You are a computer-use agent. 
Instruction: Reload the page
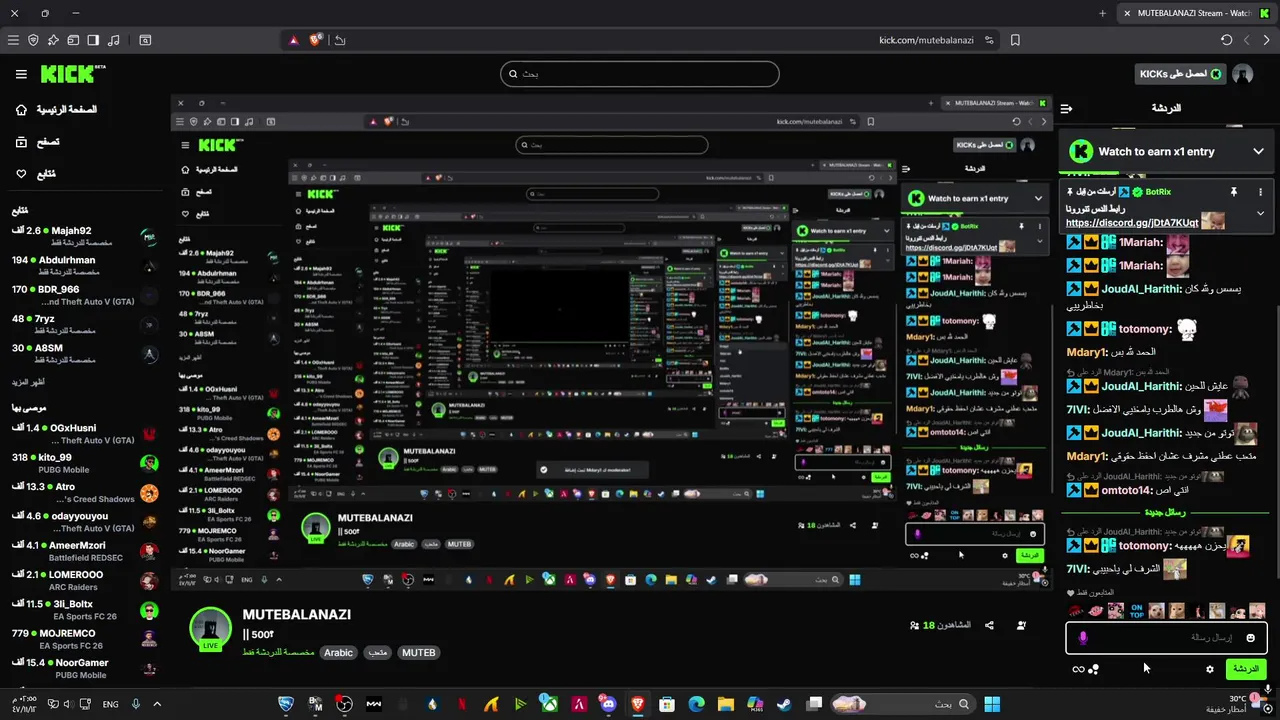(x=1227, y=40)
